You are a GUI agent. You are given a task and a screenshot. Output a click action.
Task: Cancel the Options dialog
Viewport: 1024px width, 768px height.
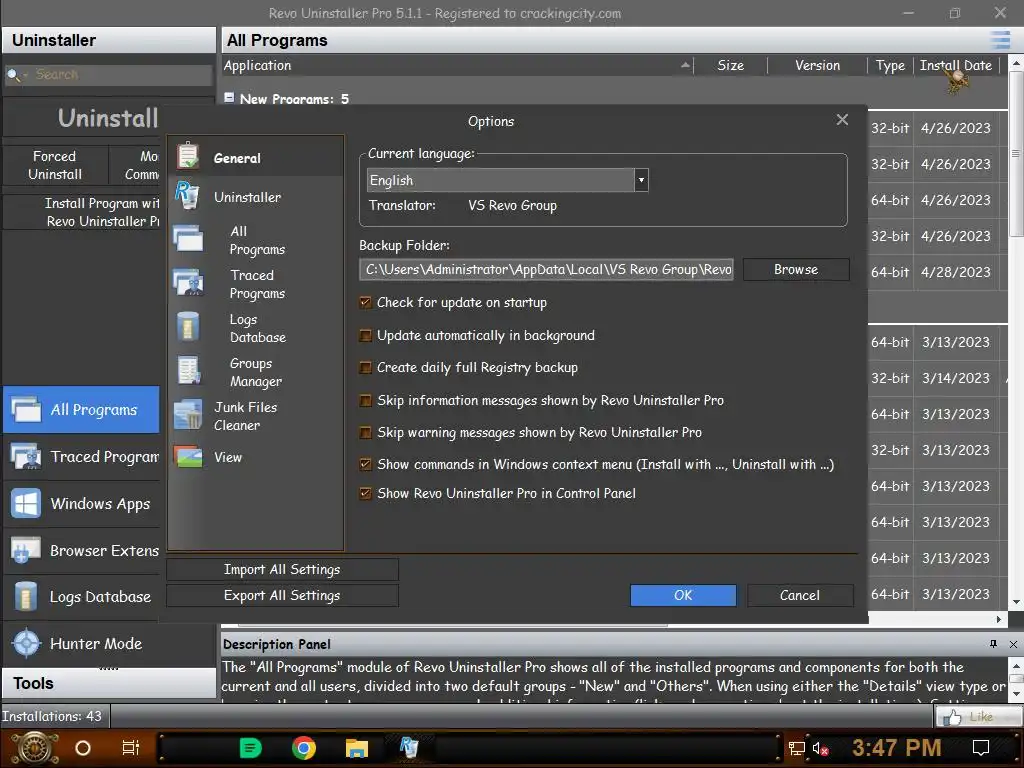point(800,595)
